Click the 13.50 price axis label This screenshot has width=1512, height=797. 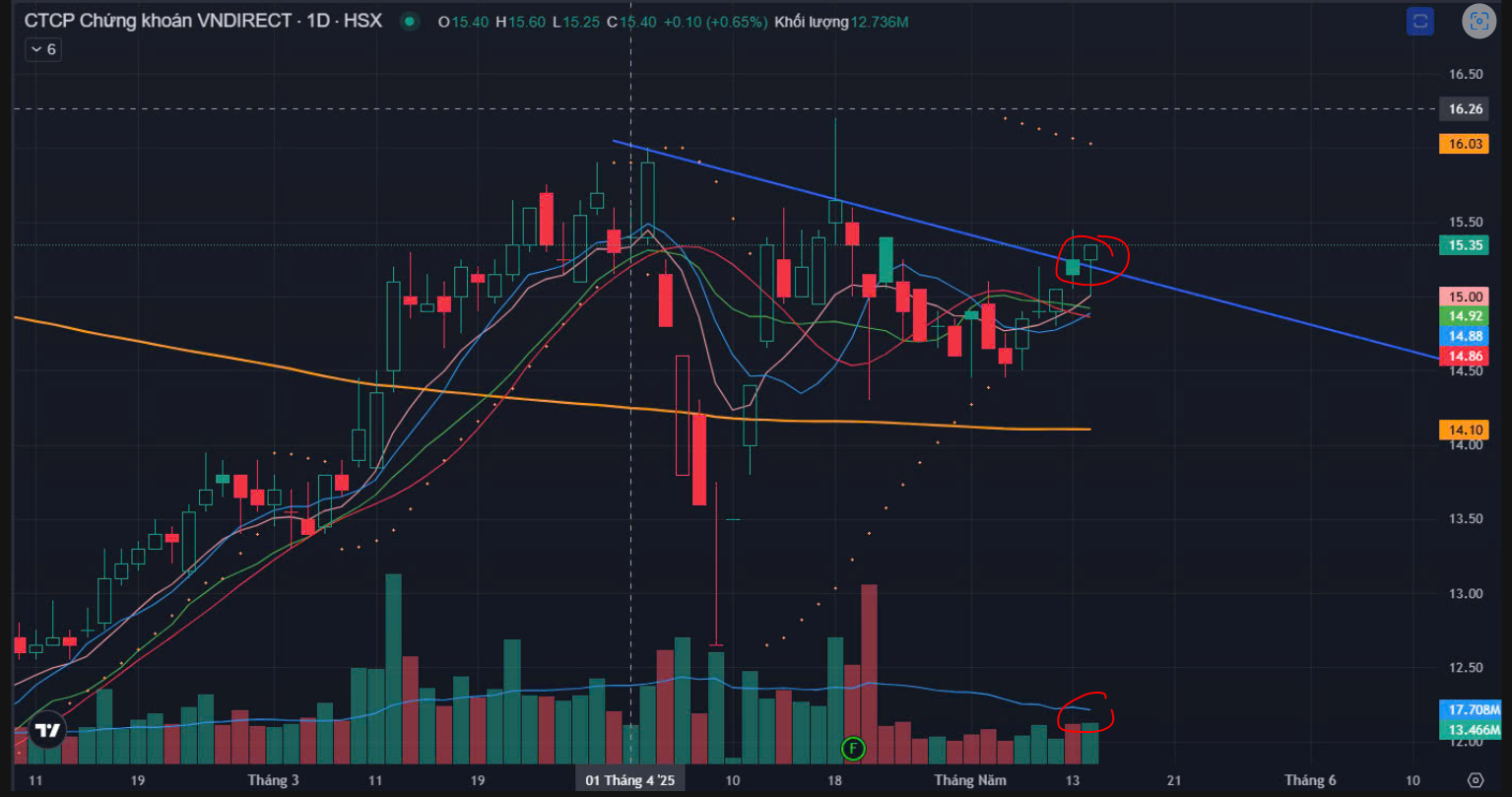click(x=1466, y=519)
